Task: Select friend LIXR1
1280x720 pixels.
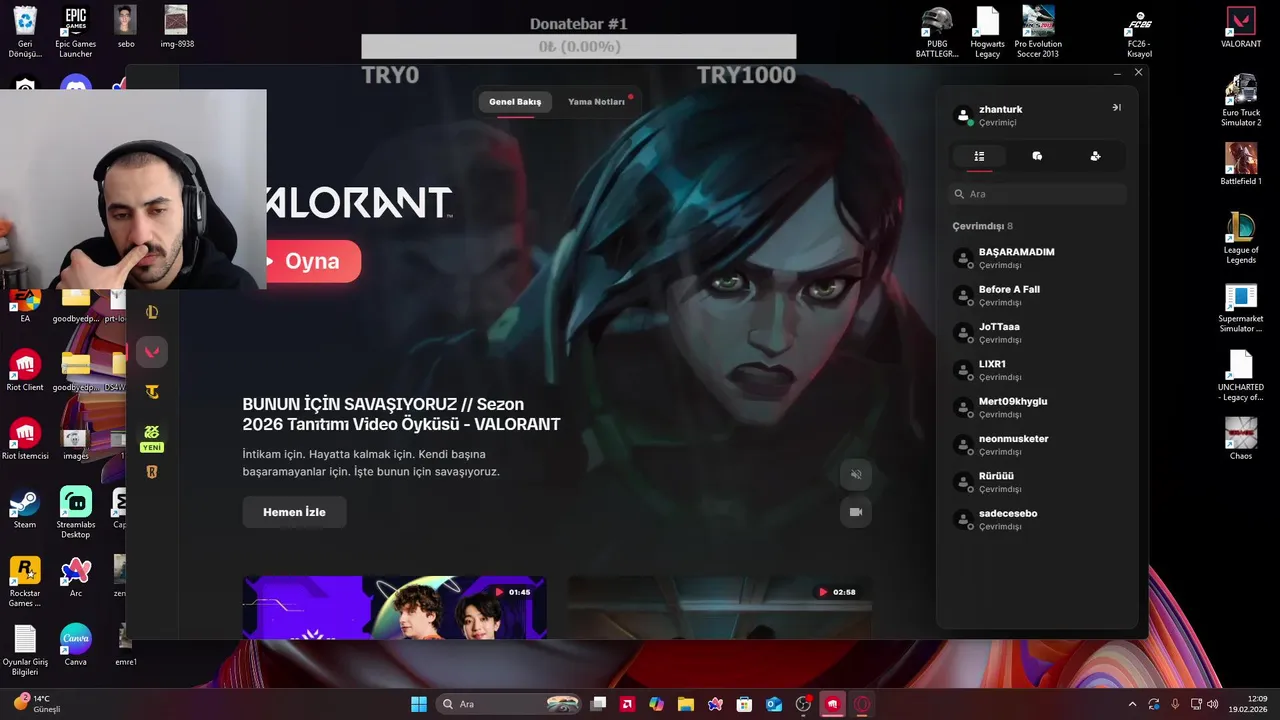Action: [x=1038, y=370]
